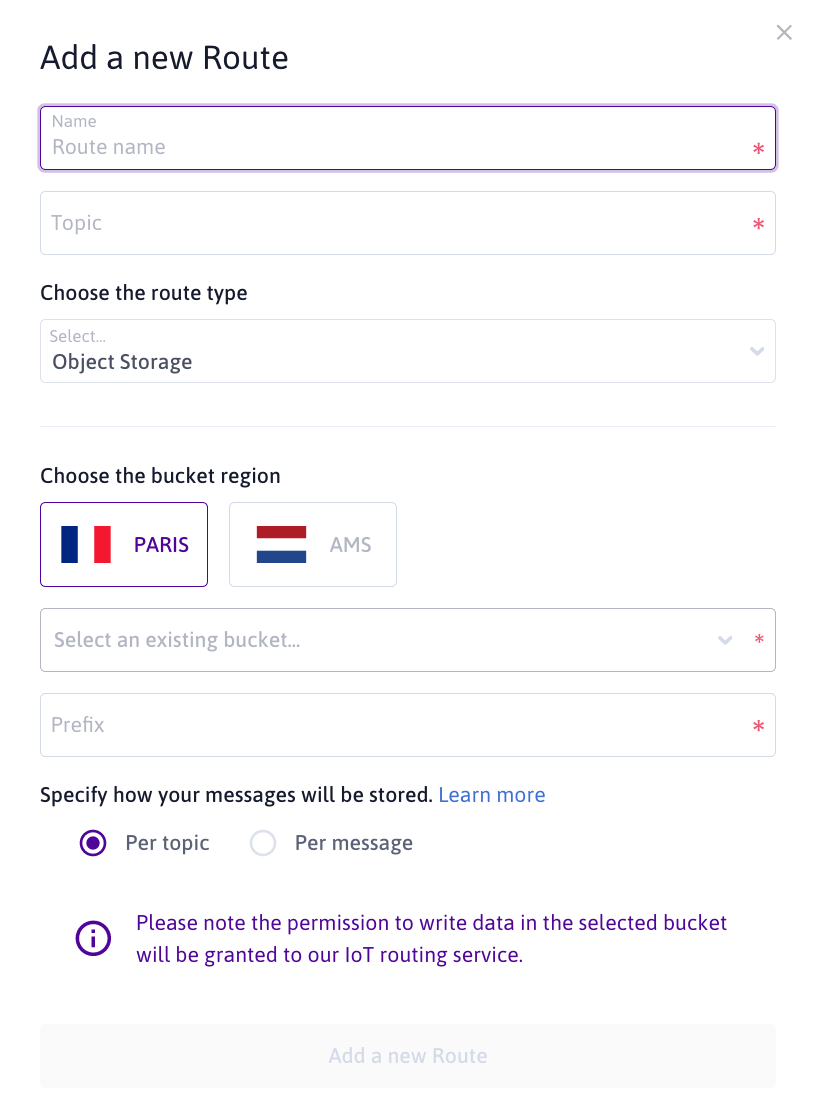The width and height of the screenshot is (814, 1114).
Task: Click the info circle icon beside permission note
Action: pos(94,938)
